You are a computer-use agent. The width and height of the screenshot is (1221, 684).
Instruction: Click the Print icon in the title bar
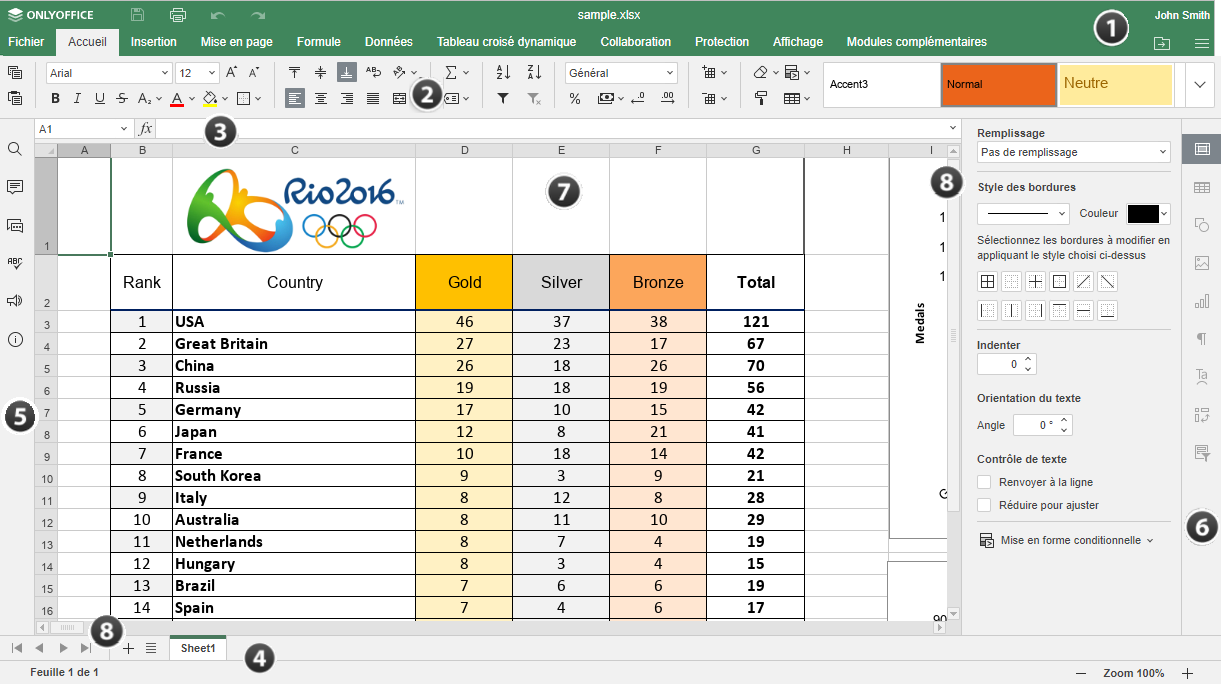tap(178, 15)
